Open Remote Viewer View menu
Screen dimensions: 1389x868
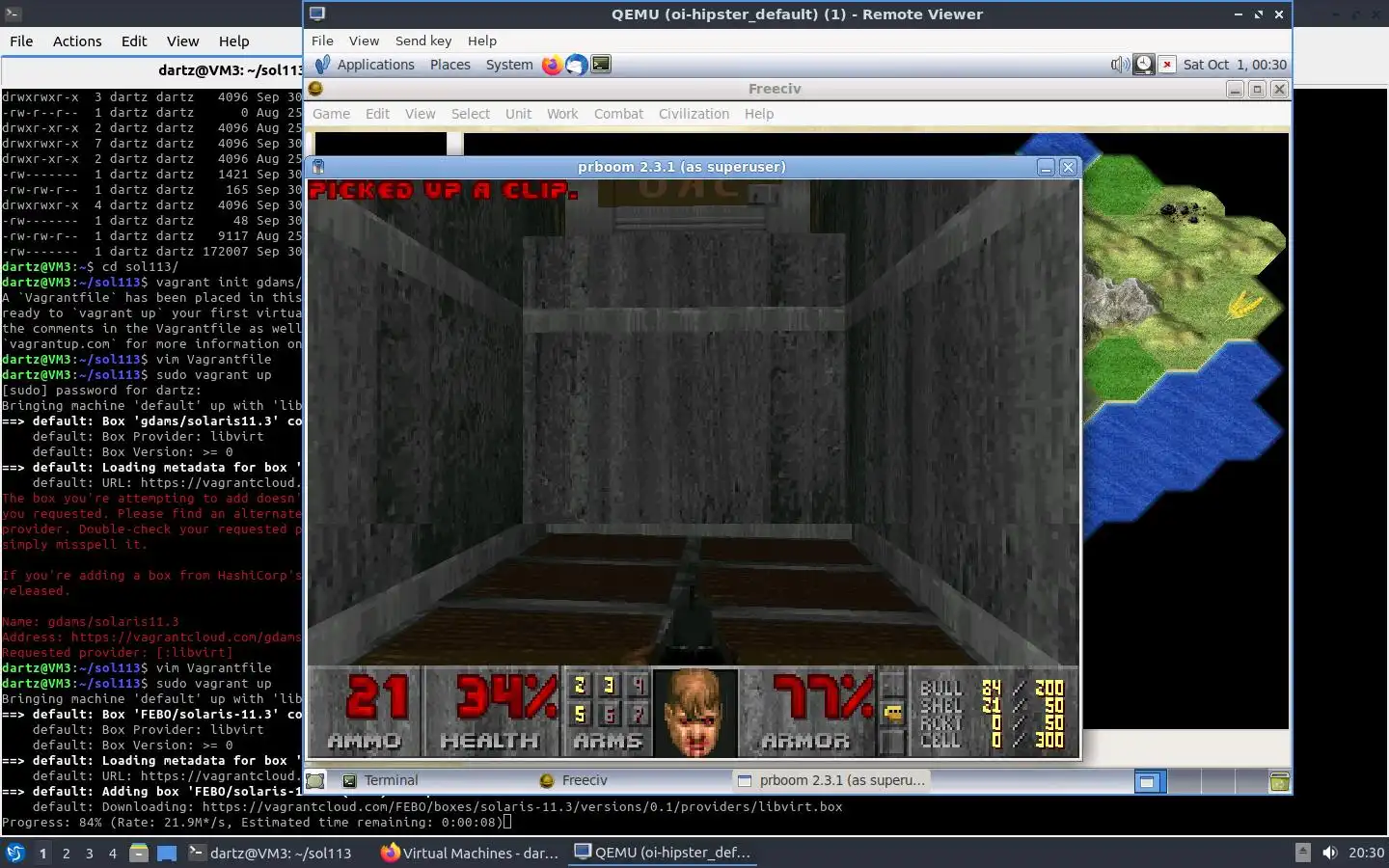364,41
